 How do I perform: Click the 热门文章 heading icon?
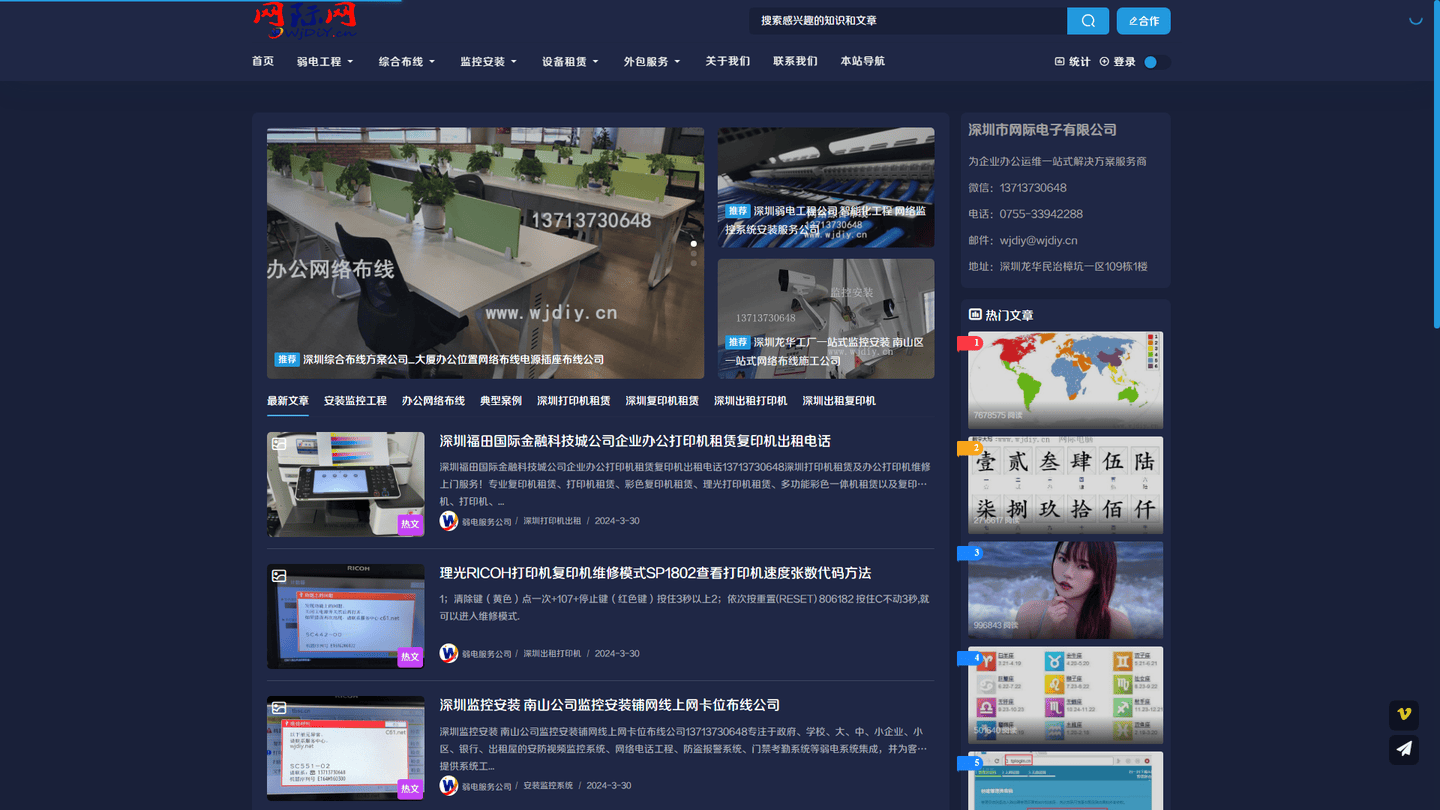pos(975,315)
